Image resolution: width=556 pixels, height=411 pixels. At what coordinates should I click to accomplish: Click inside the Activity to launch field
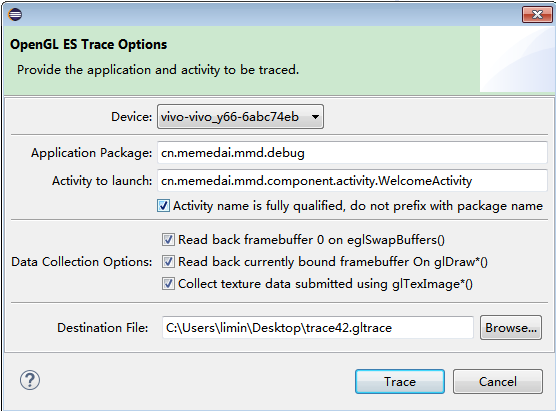point(352,180)
